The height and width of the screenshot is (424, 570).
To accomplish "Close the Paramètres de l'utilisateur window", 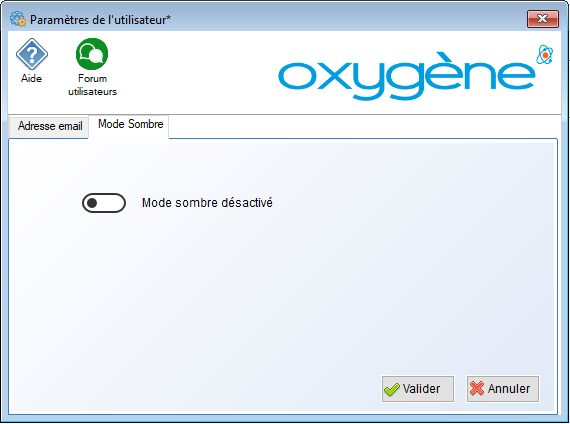I will click(x=543, y=19).
